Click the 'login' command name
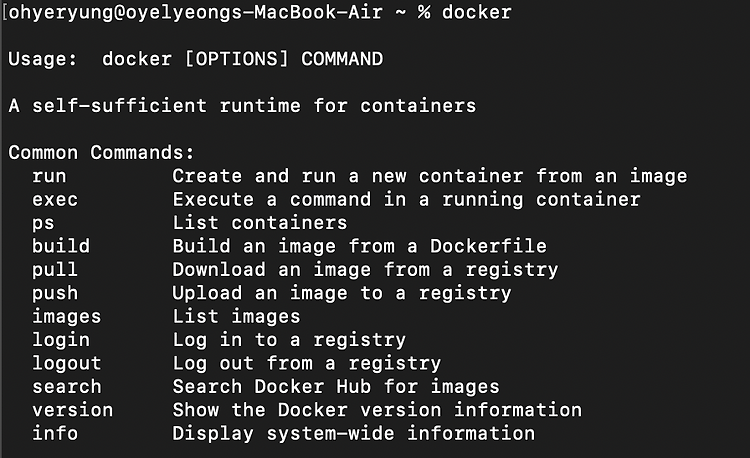The width and height of the screenshot is (750, 458). [x=61, y=340]
